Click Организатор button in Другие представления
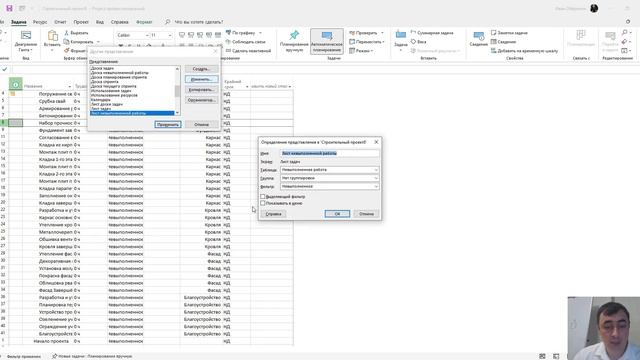 201,100
